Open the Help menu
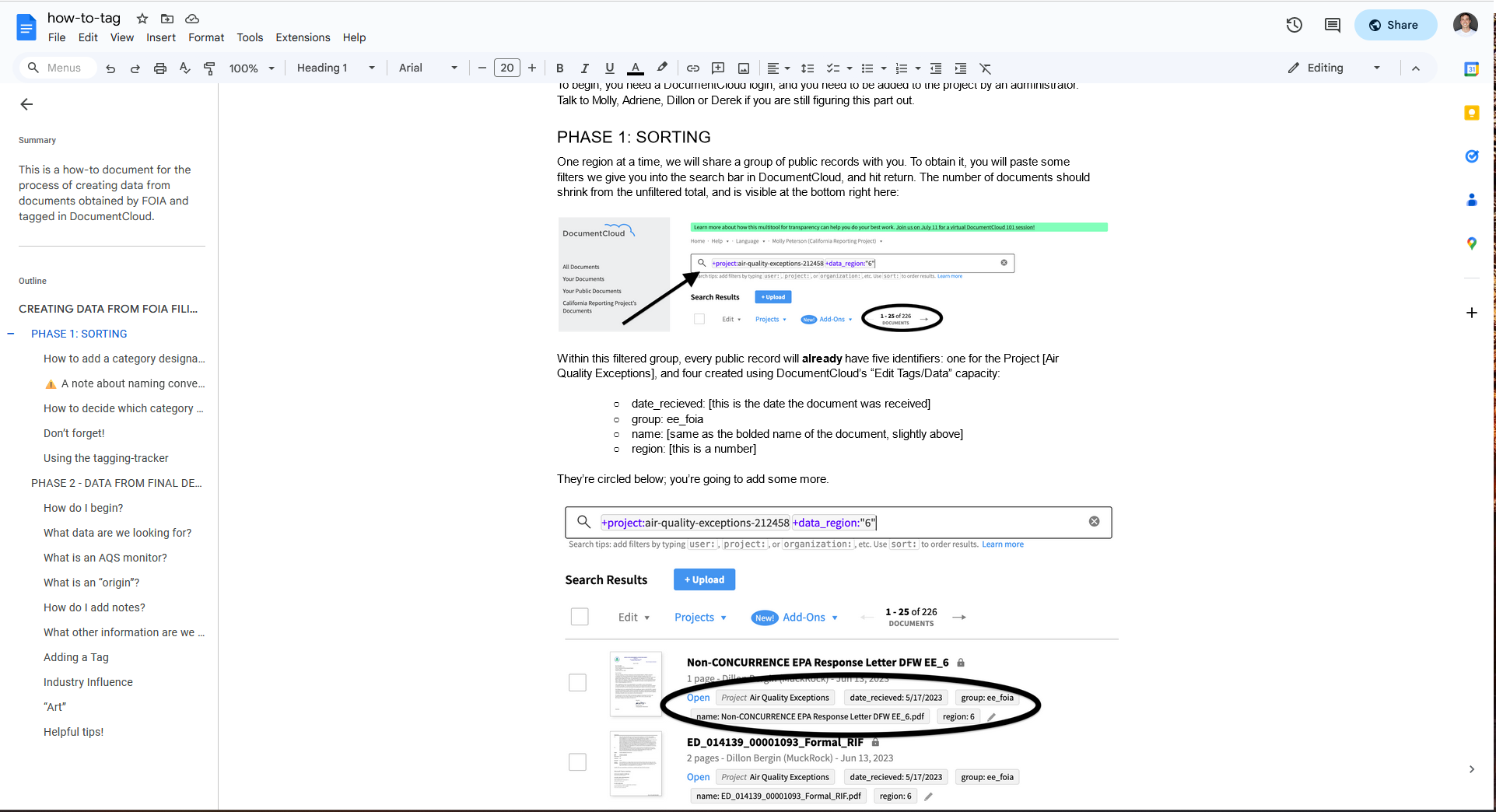 pos(354,37)
